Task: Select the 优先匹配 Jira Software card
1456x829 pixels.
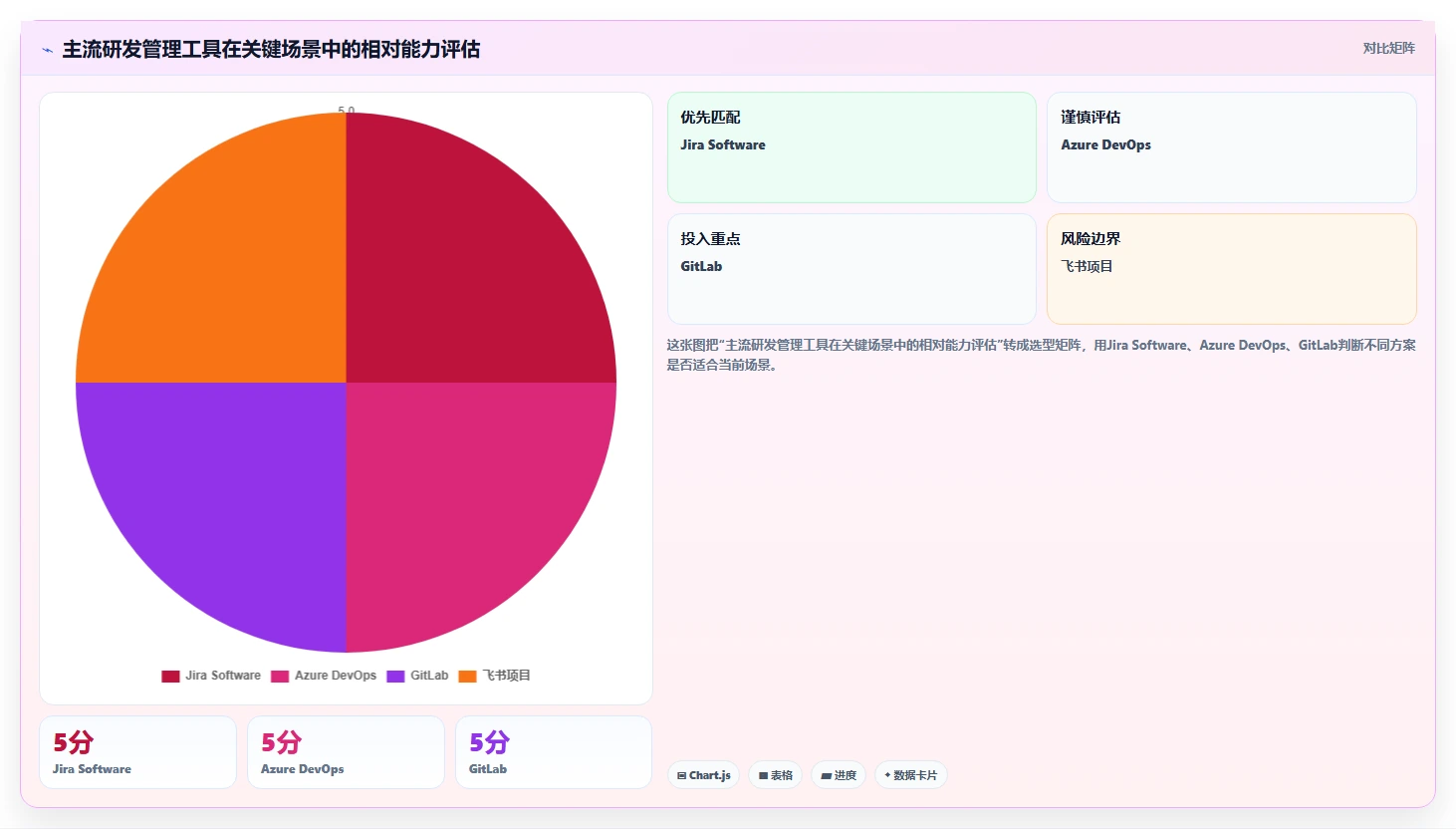Action: [851, 147]
